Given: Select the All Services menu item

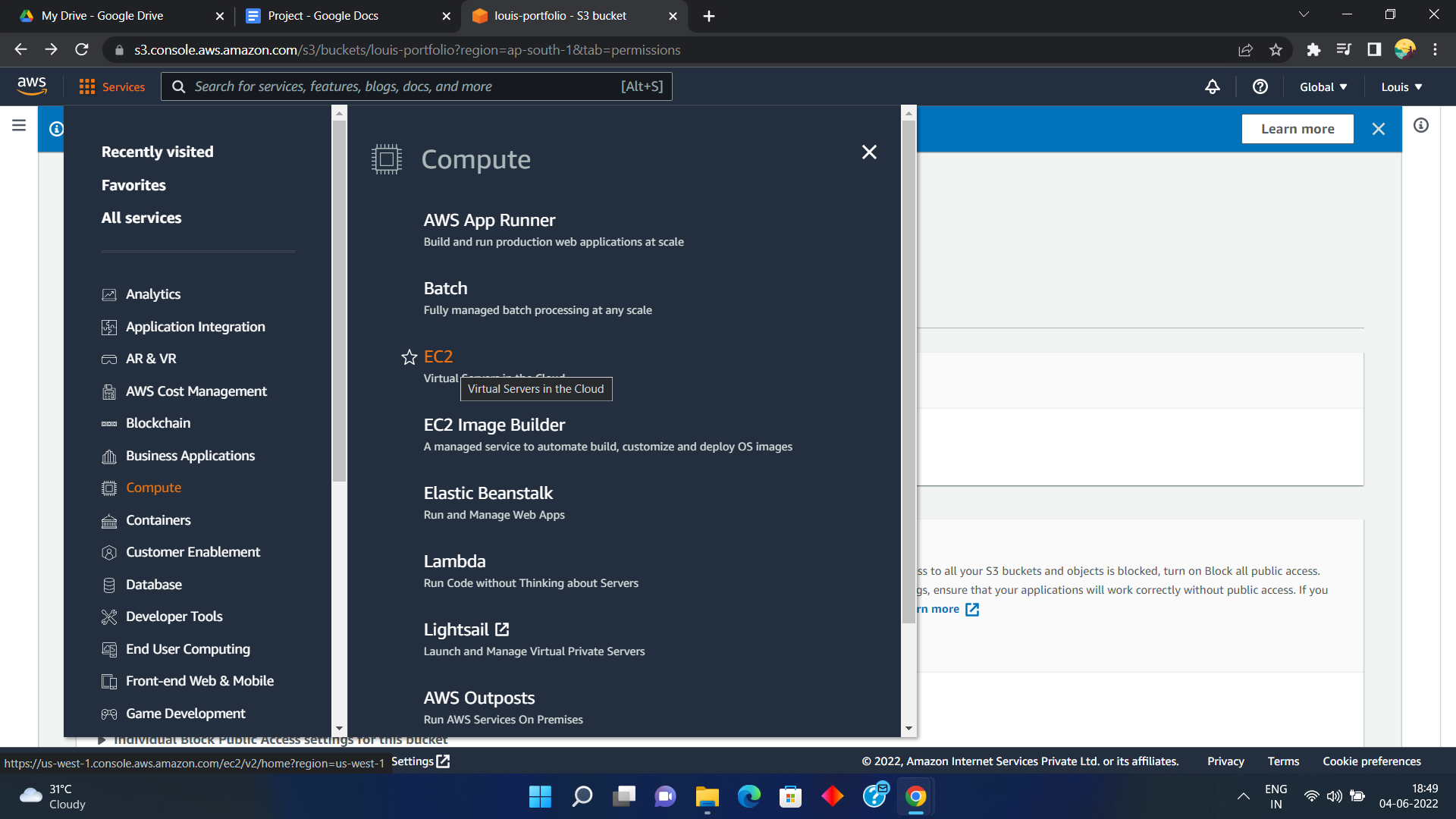Looking at the screenshot, I should 141,217.
